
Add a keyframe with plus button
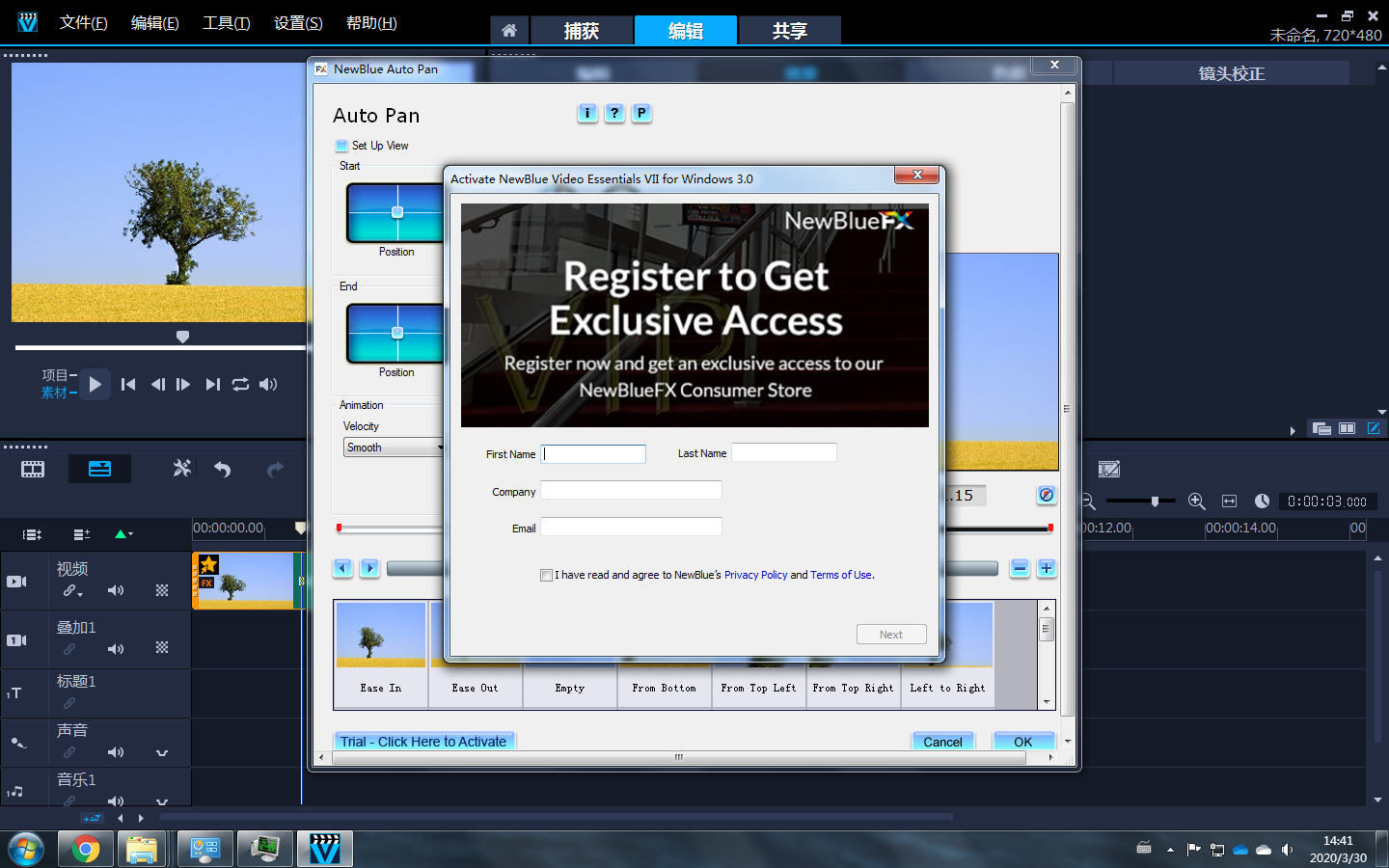pos(1047,568)
